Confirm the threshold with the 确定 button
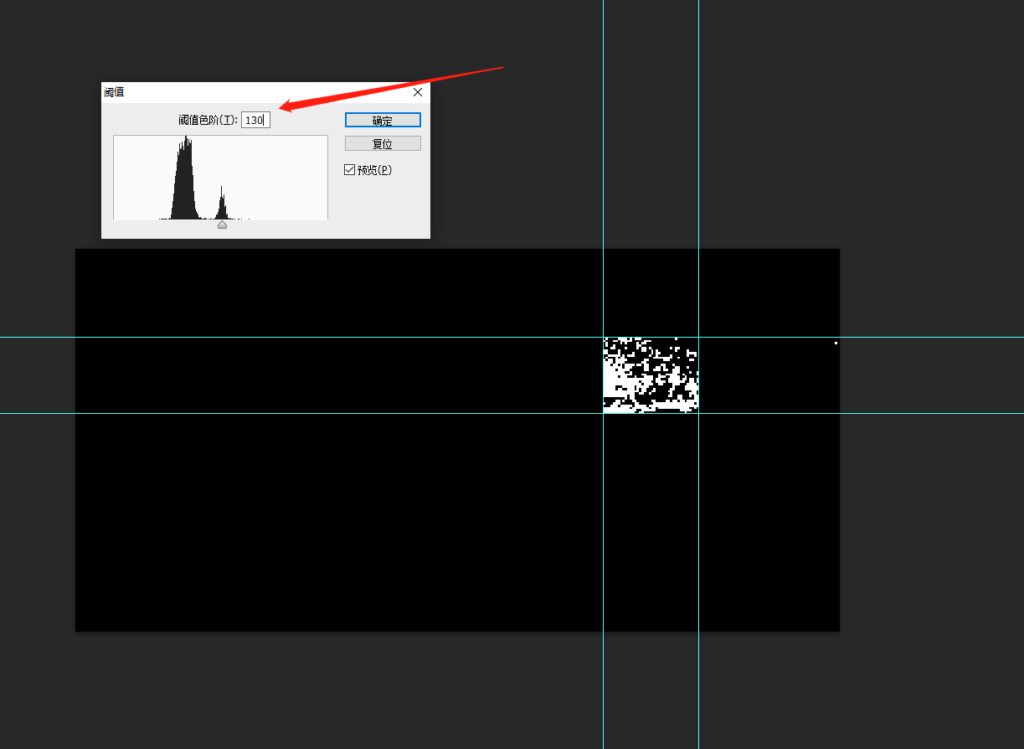This screenshot has width=1024, height=749. pyautogui.click(x=382, y=120)
